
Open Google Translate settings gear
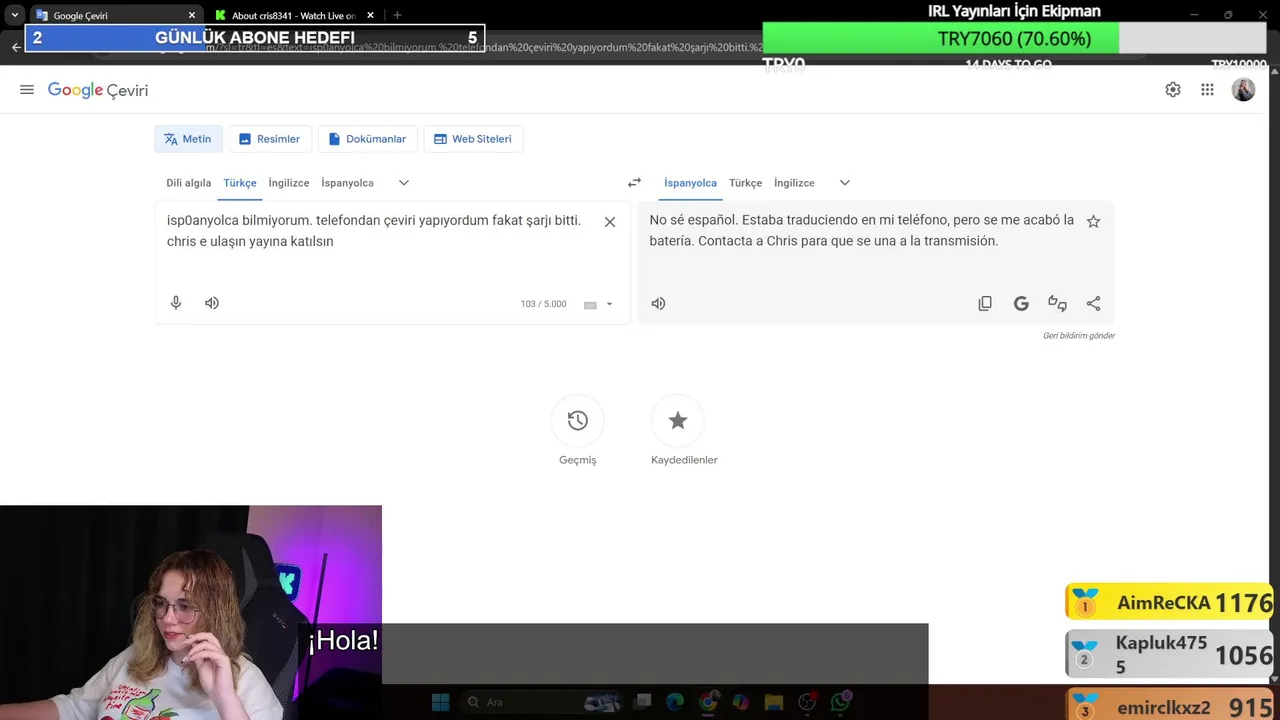coord(1173,90)
